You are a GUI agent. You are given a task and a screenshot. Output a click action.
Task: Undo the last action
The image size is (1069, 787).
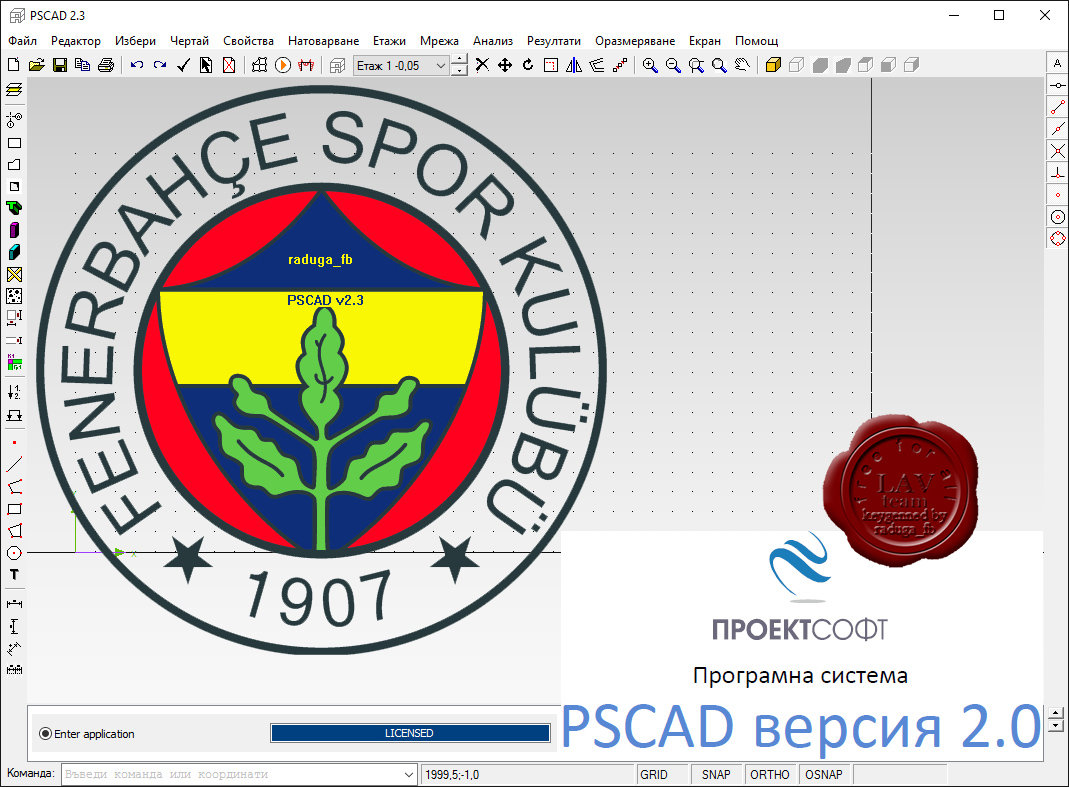137,65
